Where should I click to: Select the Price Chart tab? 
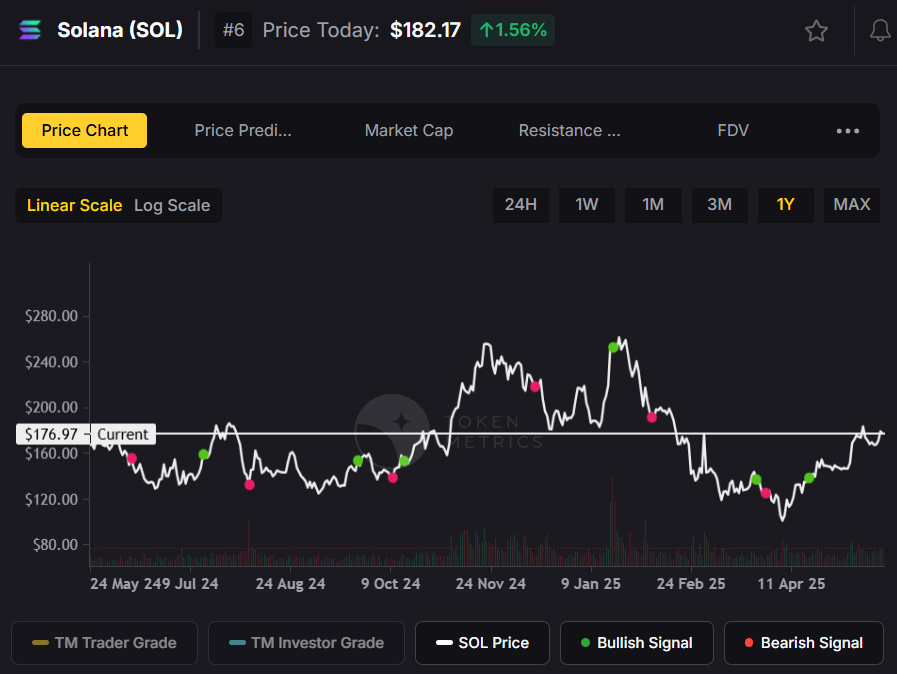[85, 130]
